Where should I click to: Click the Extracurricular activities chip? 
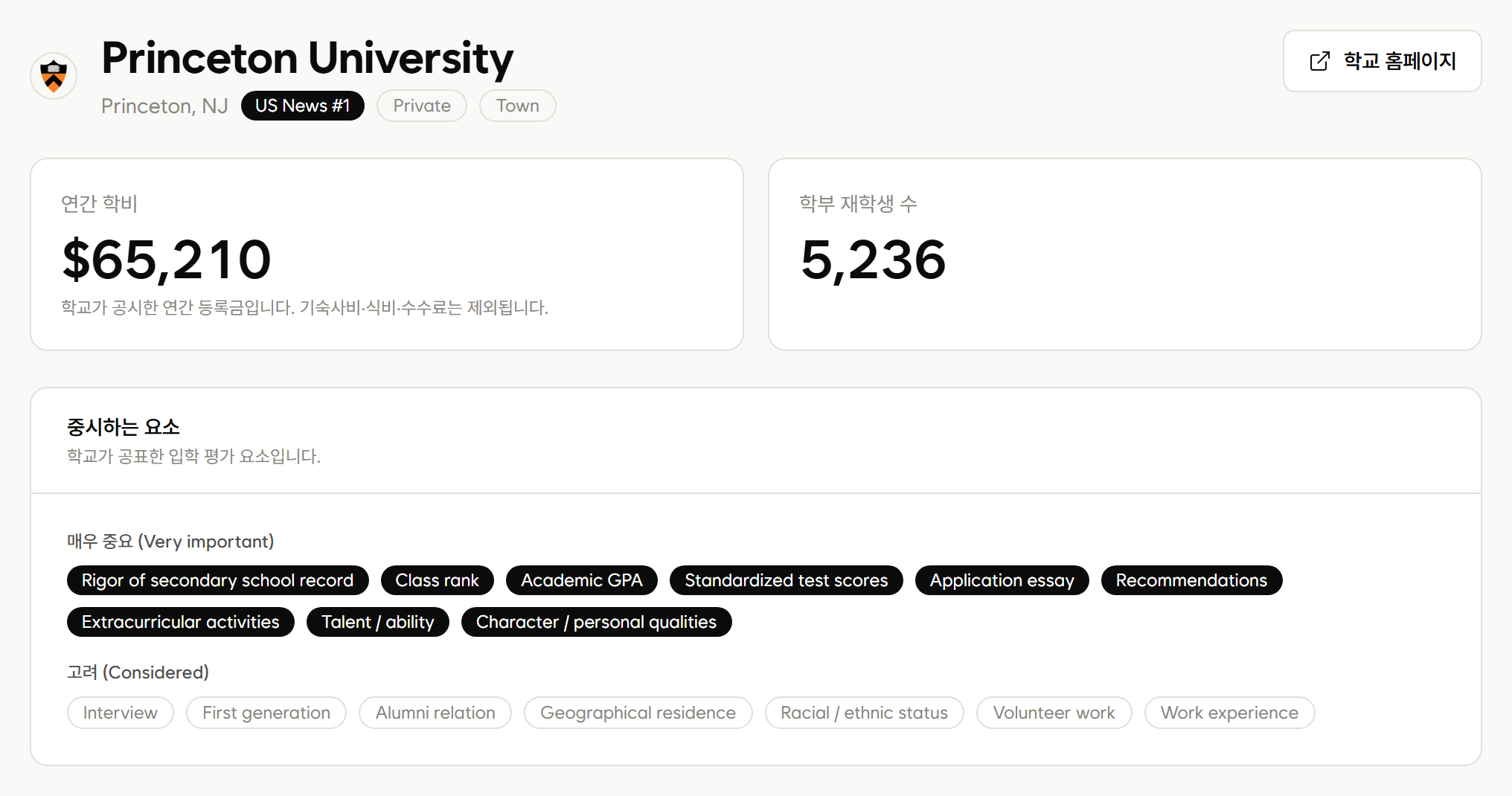point(180,622)
